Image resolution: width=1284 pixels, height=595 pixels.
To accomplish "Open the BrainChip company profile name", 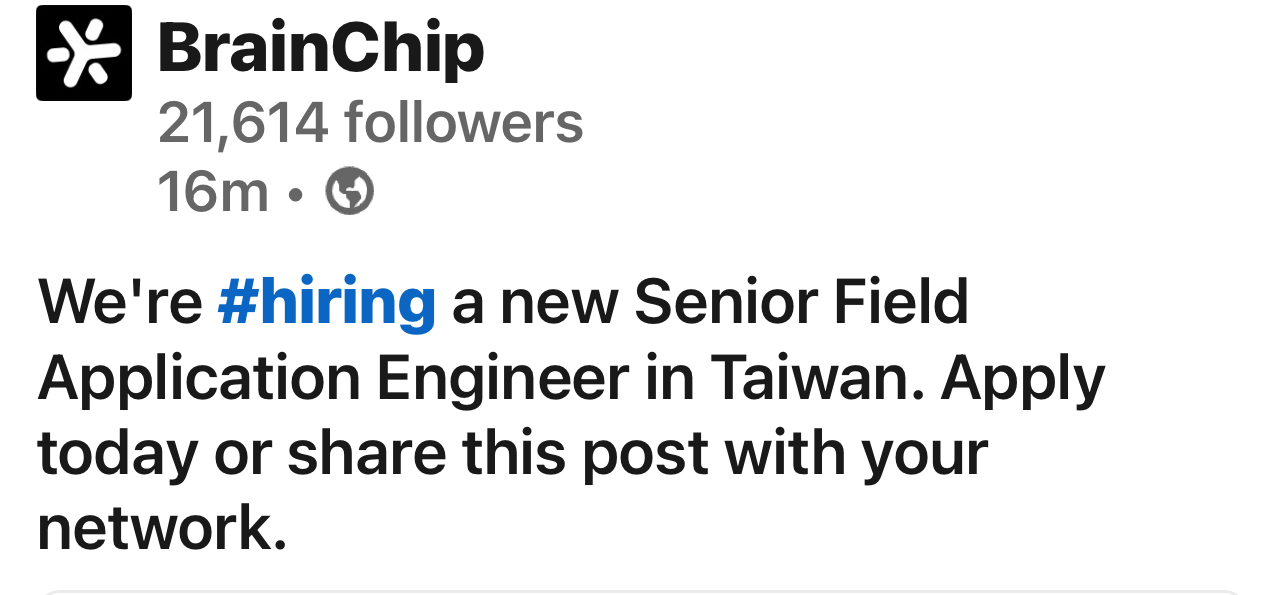I will 321,48.
